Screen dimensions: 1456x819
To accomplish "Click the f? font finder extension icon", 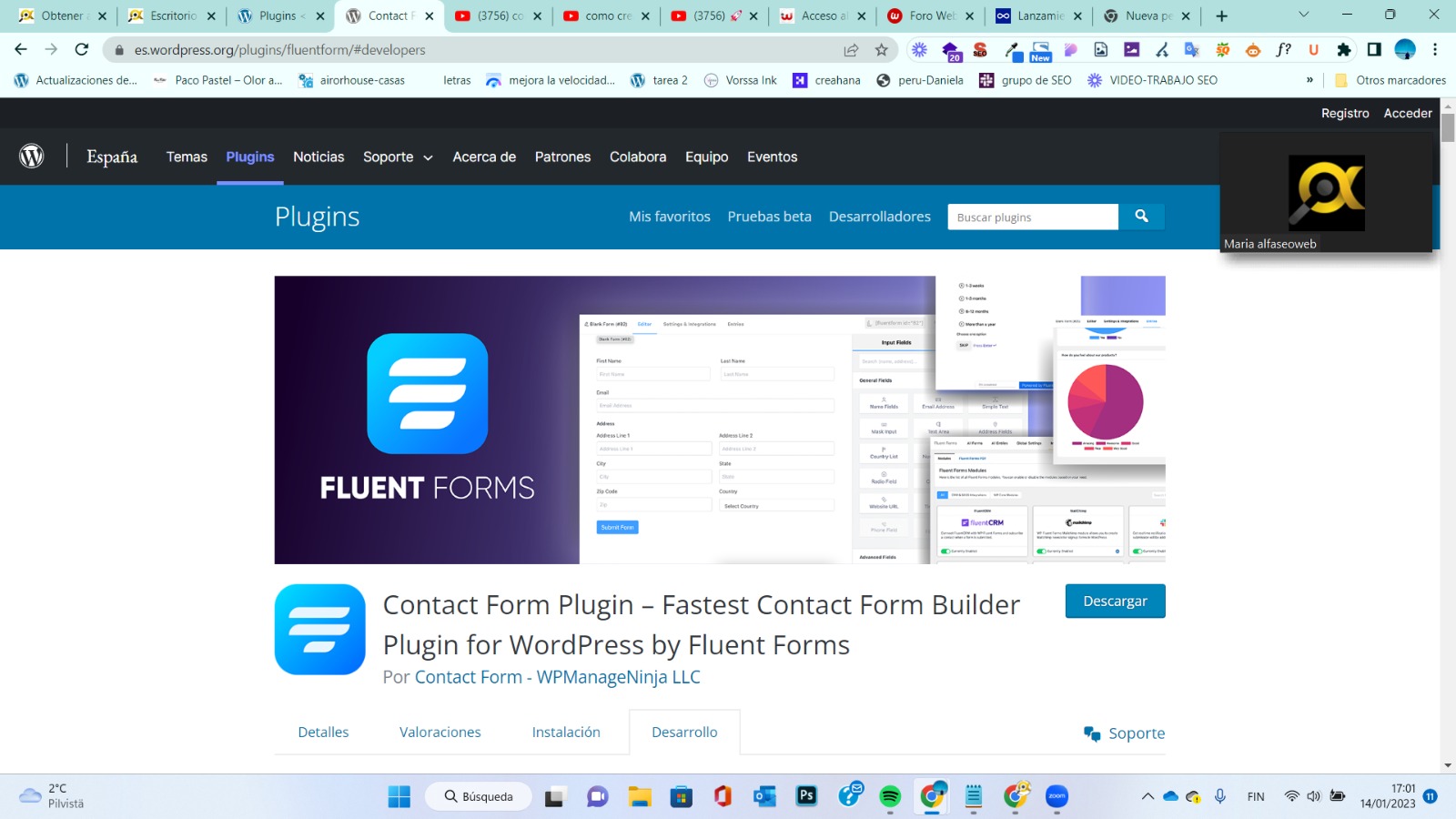I will click(1283, 50).
